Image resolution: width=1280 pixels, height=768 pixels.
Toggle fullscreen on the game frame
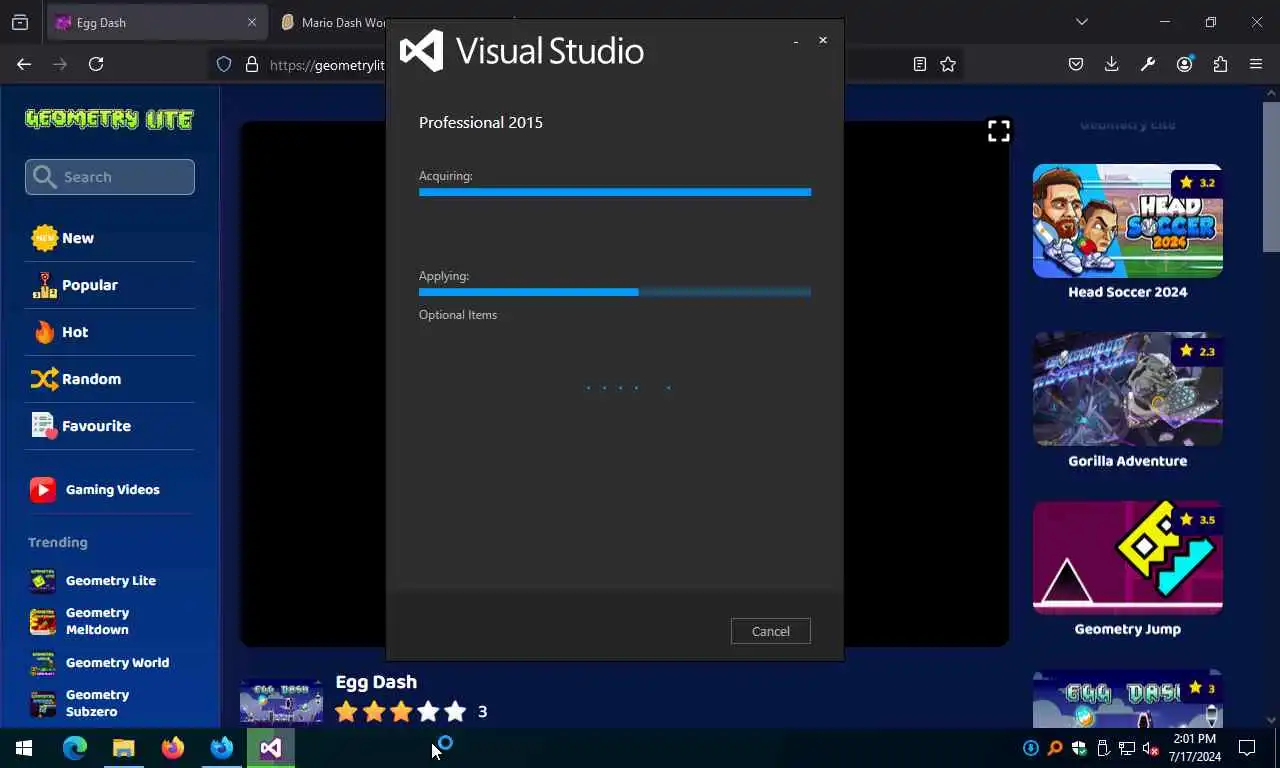tap(999, 131)
